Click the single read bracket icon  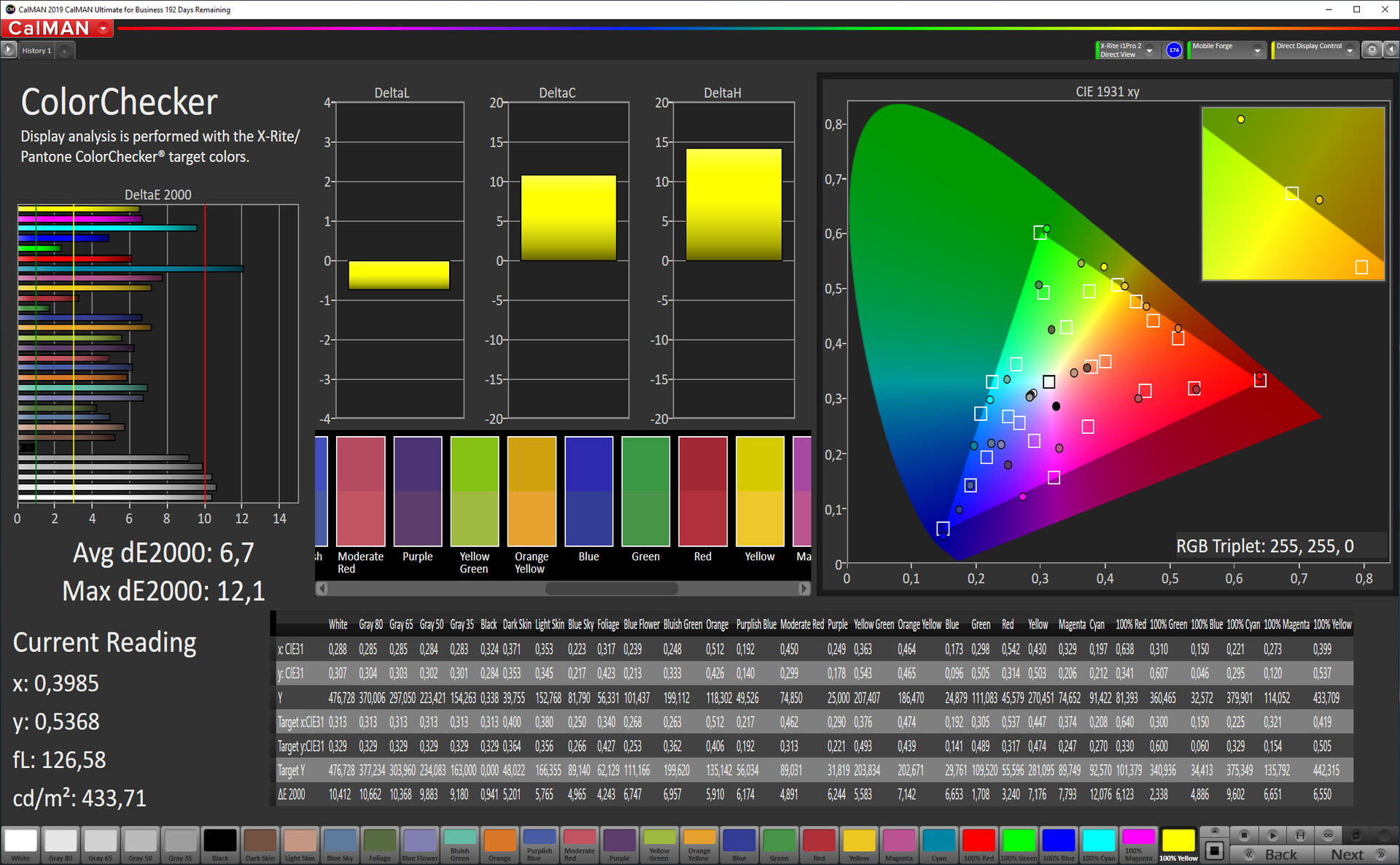tap(1300, 835)
